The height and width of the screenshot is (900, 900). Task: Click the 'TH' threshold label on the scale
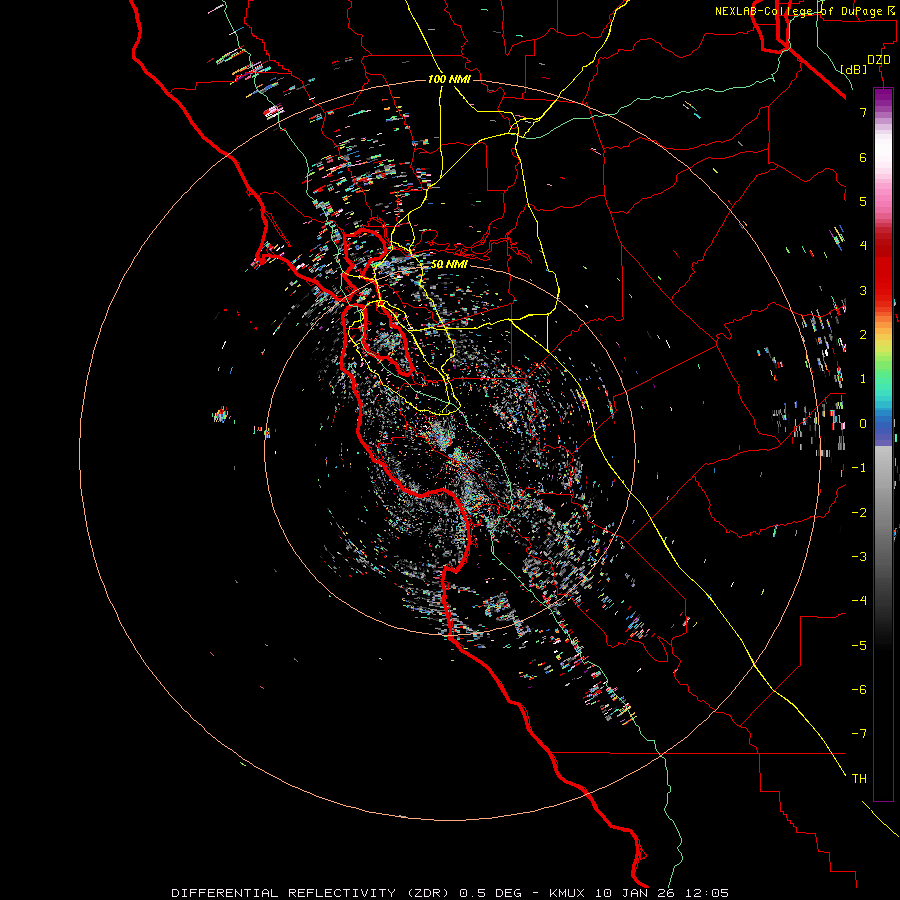click(x=859, y=779)
